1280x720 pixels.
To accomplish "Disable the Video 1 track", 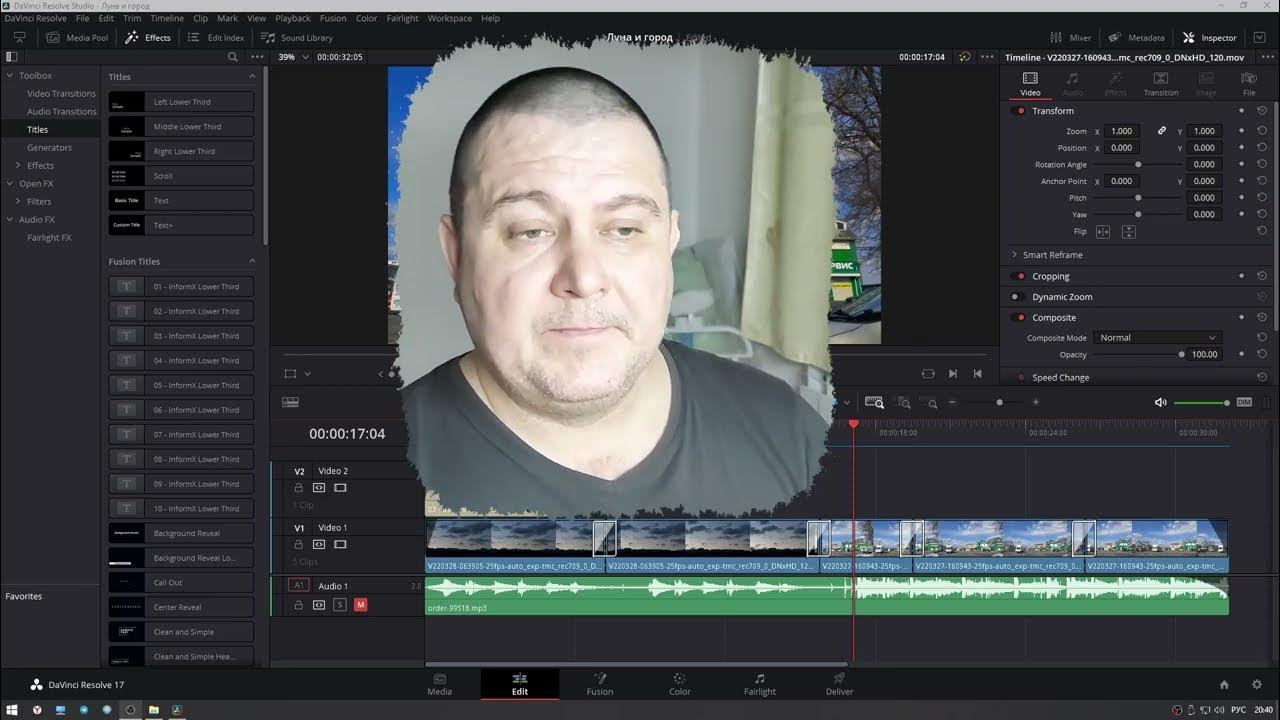I will [x=340, y=544].
